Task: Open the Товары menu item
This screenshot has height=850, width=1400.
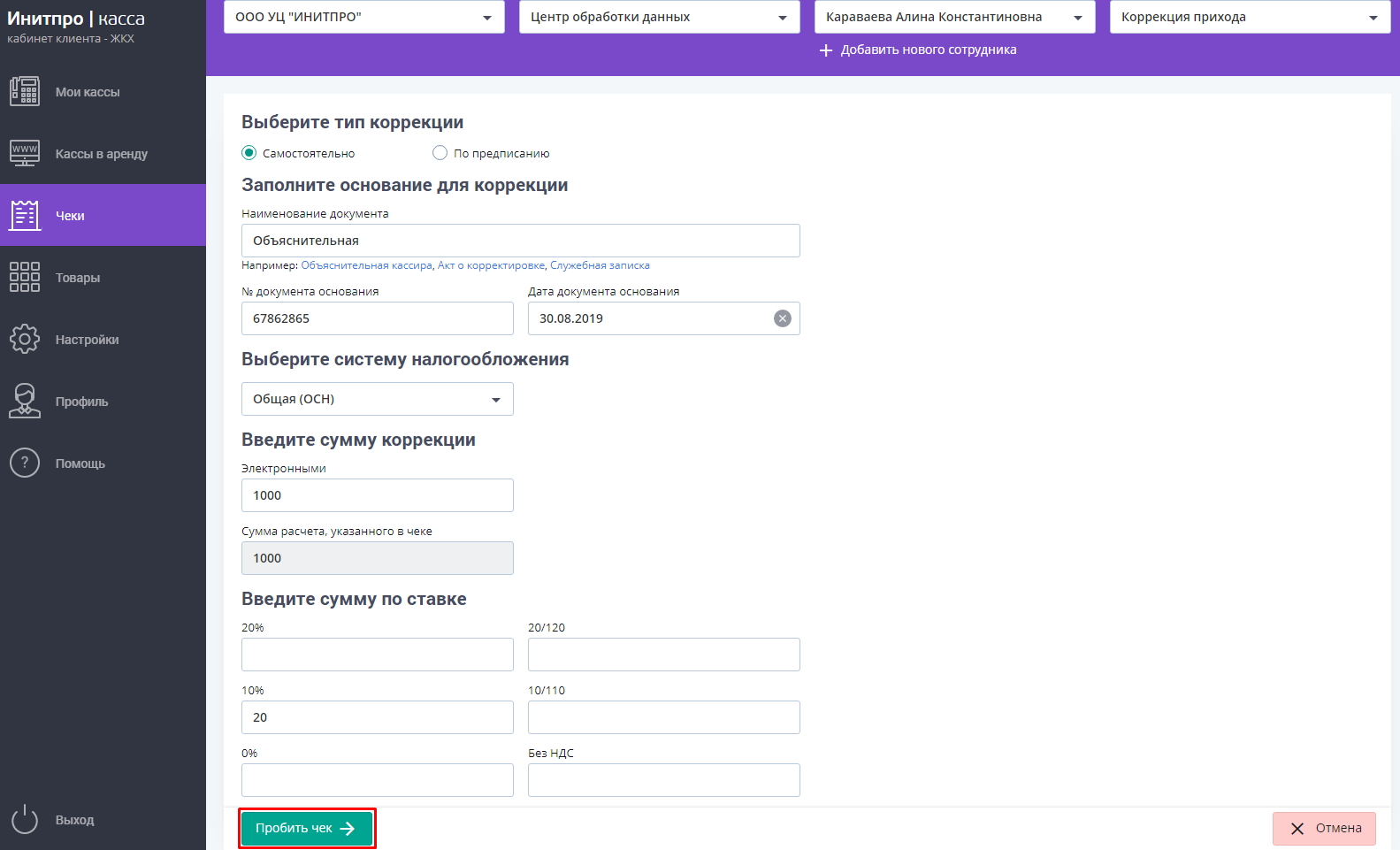Action: (103, 278)
